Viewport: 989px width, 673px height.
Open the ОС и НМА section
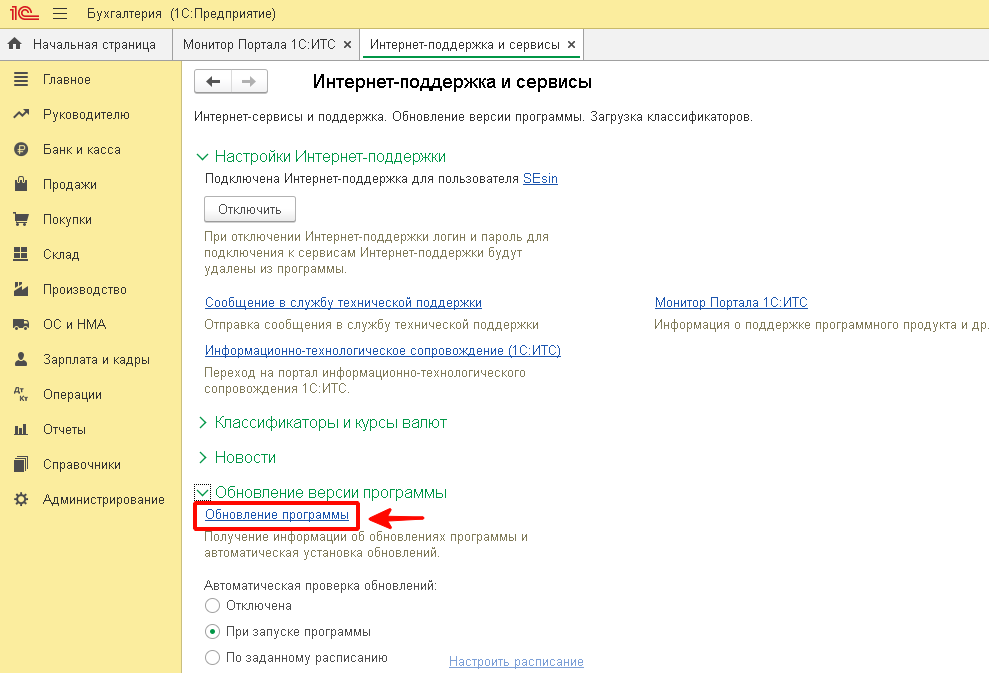point(74,324)
